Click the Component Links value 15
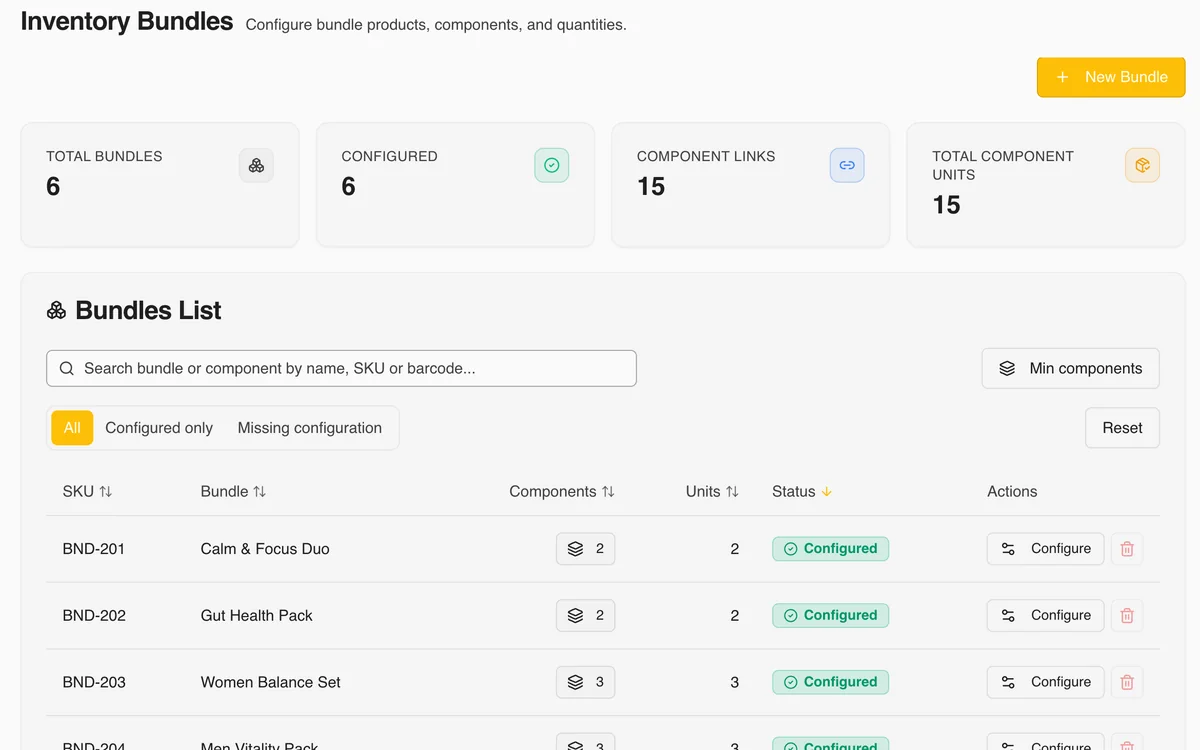Viewport: 1200px width, 750px height. point(651,187)
